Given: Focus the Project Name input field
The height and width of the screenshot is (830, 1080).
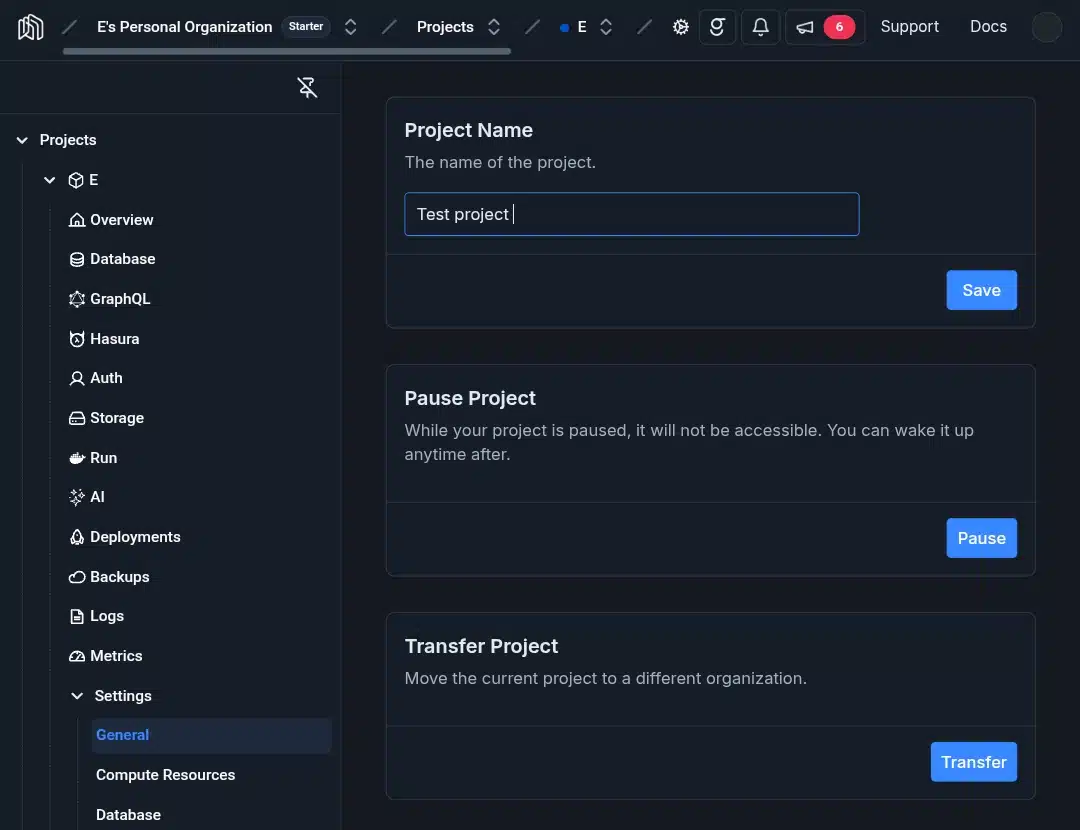Looking at the screenshot, I should (x=632, y=214).
